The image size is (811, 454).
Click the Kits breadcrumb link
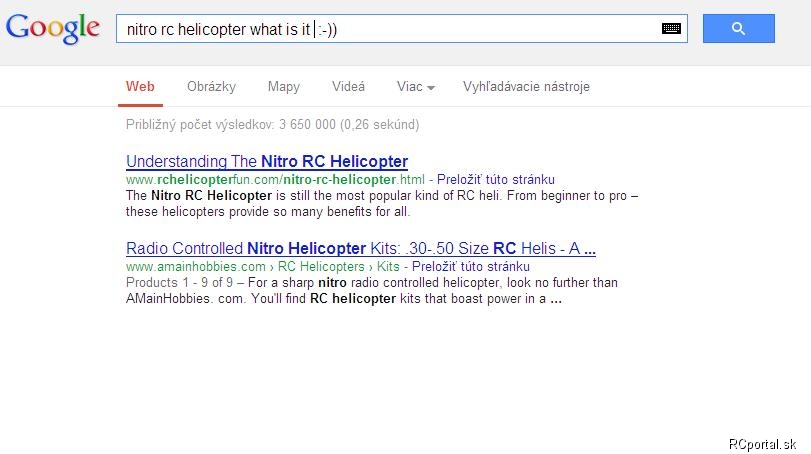(x=388, y=266)
